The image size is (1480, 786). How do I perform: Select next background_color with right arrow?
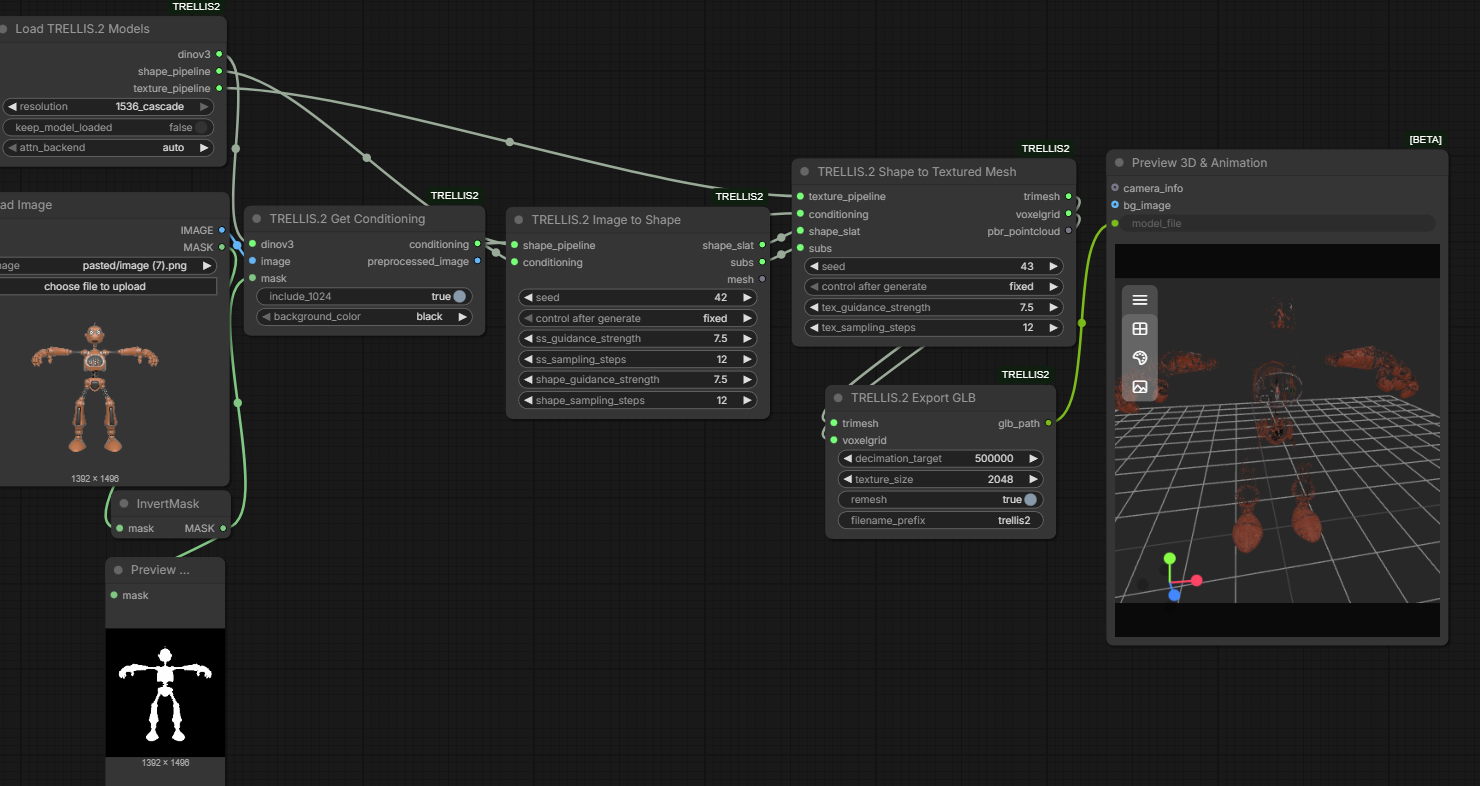pos(462,317)
